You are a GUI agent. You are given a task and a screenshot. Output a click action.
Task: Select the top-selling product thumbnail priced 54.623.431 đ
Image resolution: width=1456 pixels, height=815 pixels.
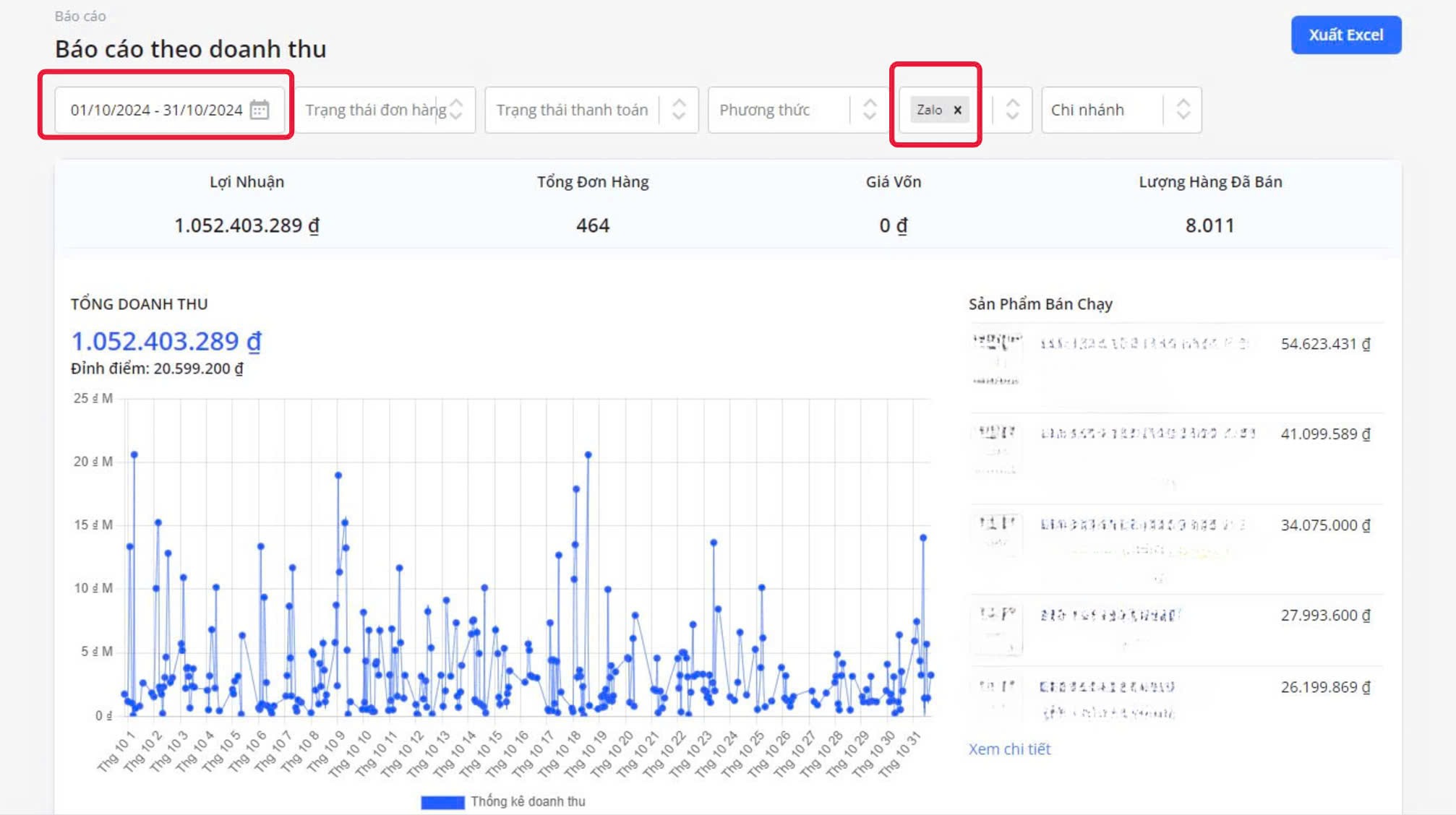pos(997,359)
